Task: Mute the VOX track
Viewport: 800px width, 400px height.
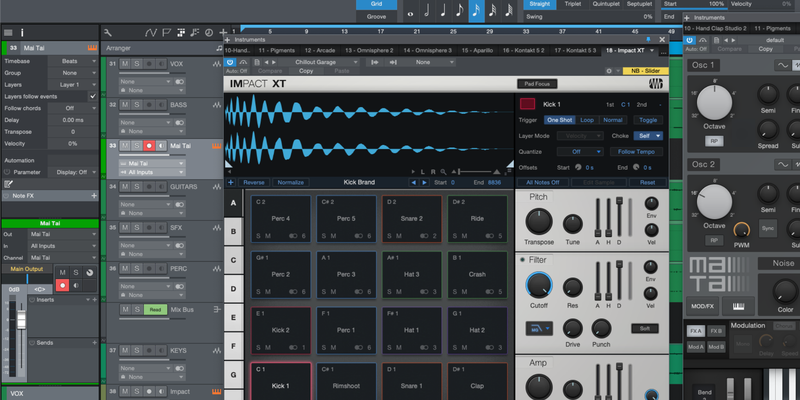Action: pyautogui.click(x=125, y=62)
